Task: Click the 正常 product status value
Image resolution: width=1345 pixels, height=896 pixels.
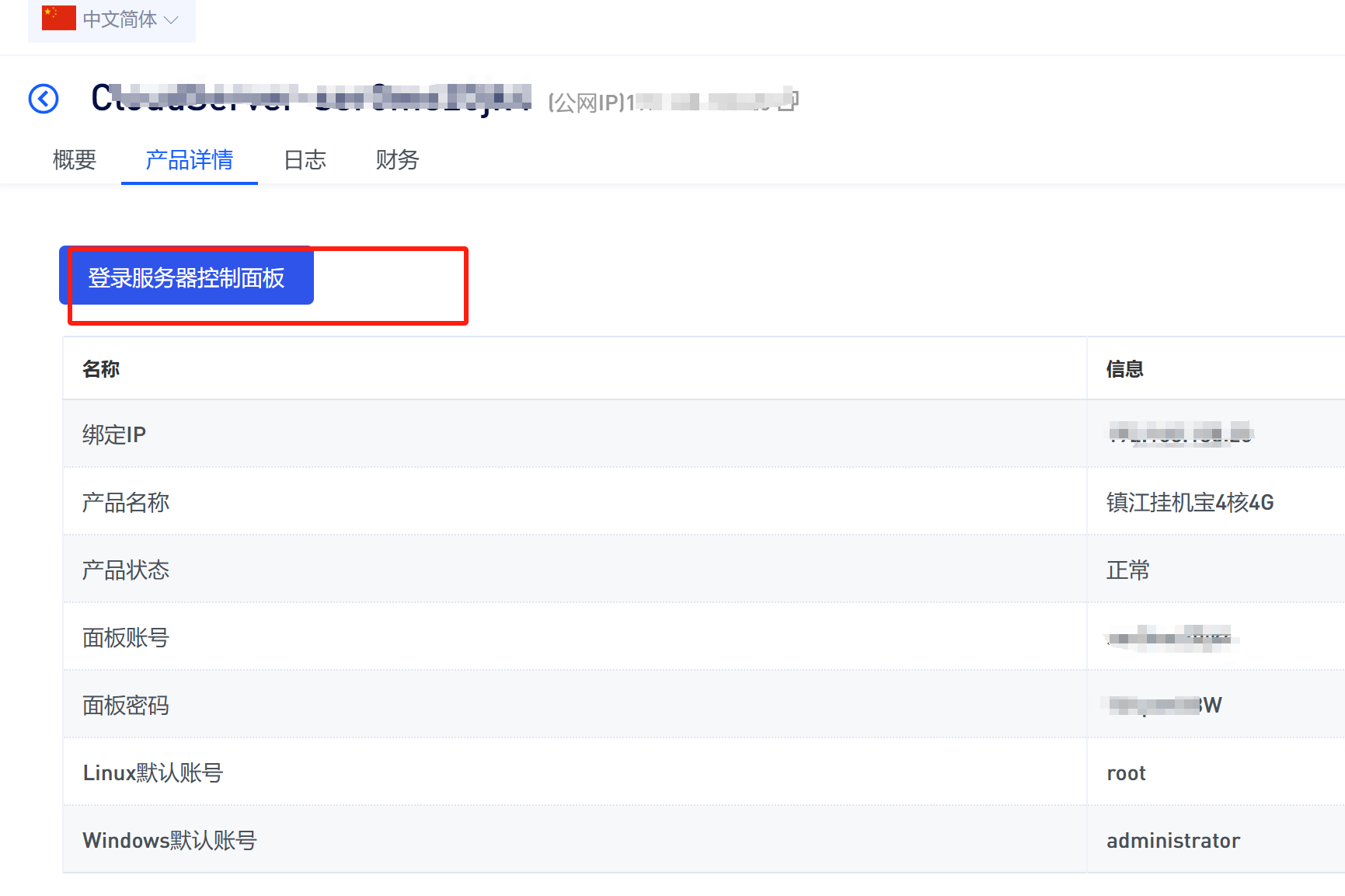Action: 1128,570
